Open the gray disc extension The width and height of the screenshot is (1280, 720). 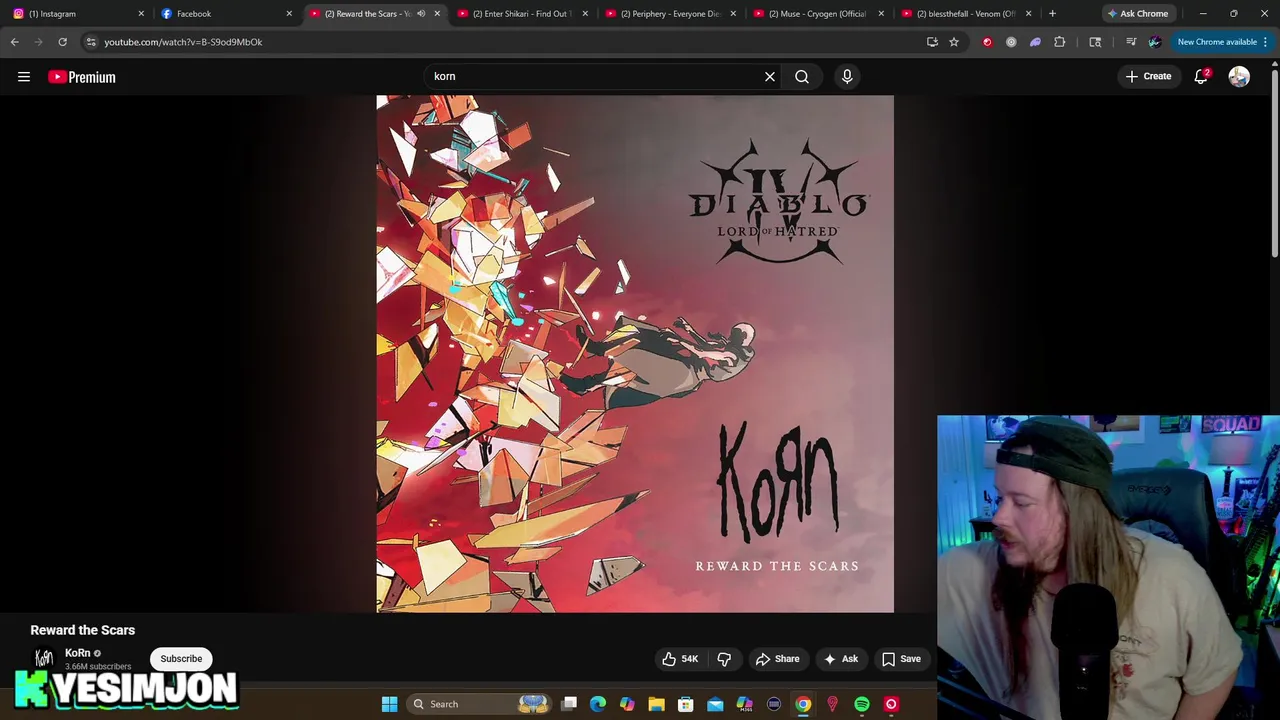[1011, 42]
